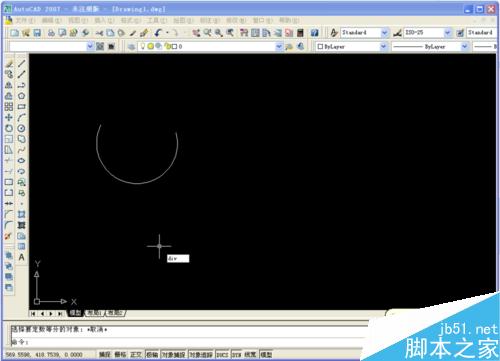Open the 绘图 (Draw) menu
The image size is (500, 361).
pos(183,20)
